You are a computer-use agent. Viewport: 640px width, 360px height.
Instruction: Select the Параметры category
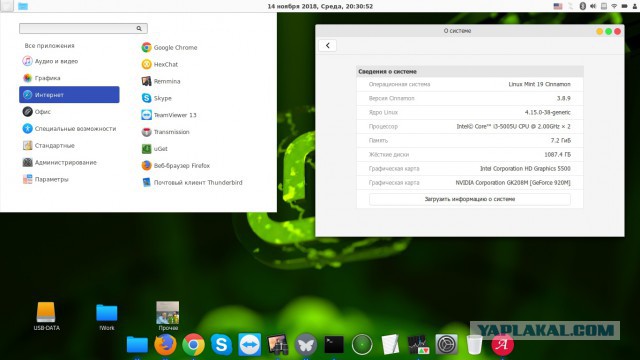[45, 179]
